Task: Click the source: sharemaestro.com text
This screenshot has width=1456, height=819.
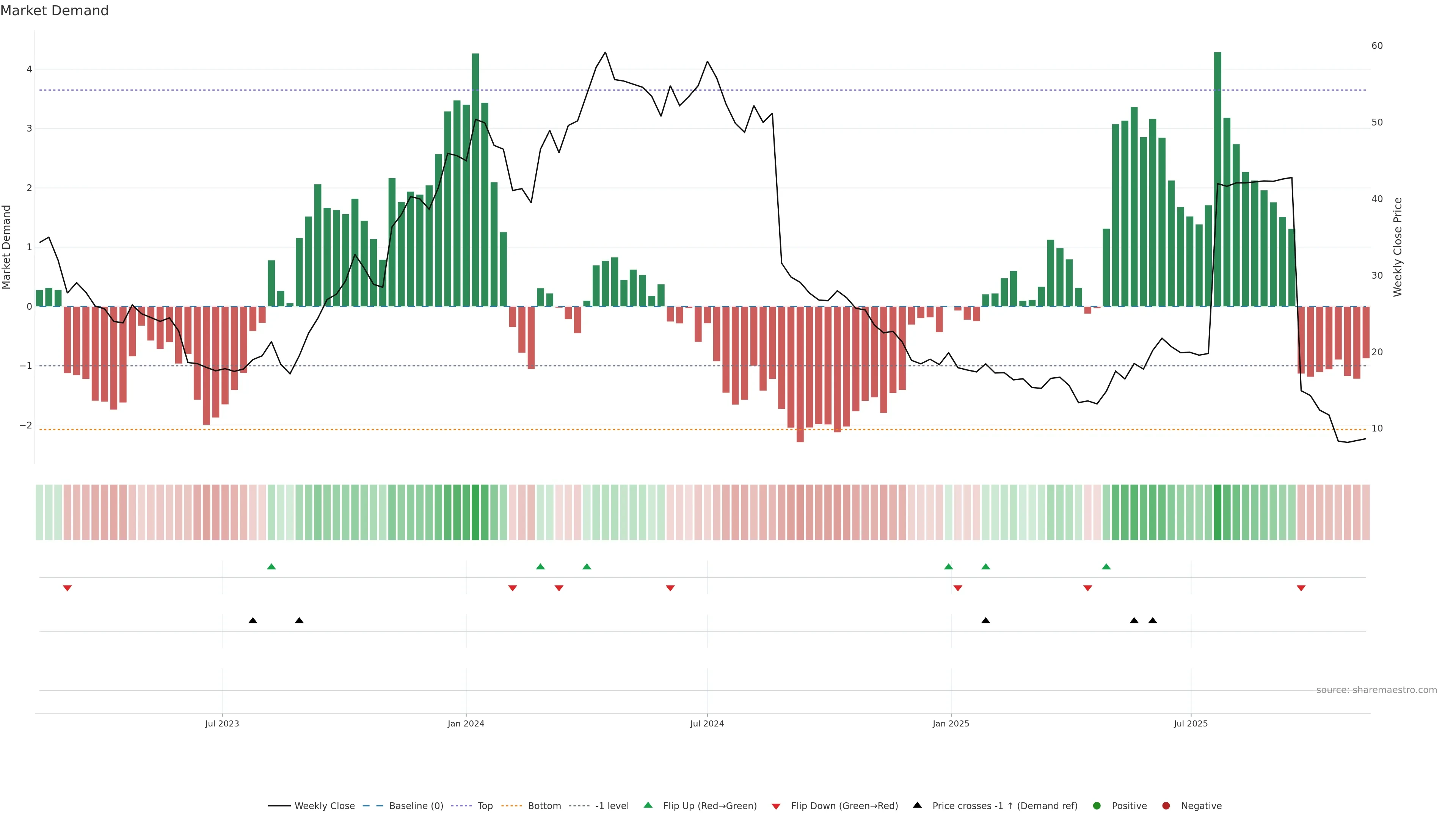Action: coord(1376,690)
